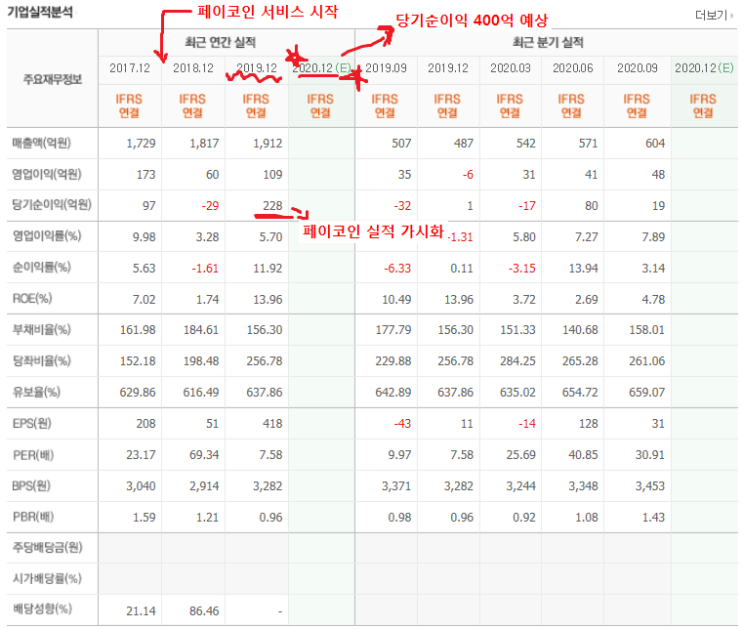Click the 228 net income value for 2019.12
743x629 pixels.
272,206
